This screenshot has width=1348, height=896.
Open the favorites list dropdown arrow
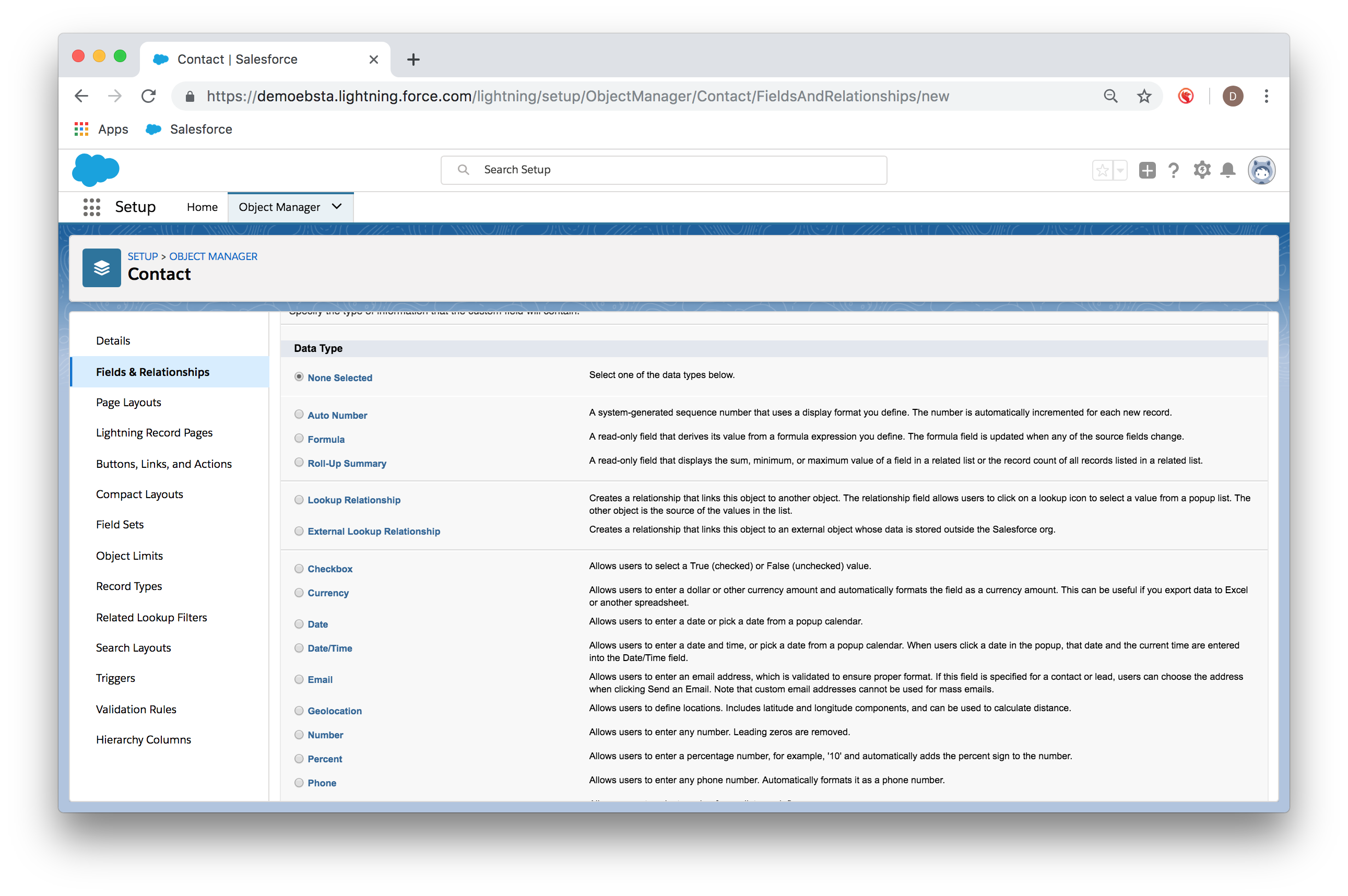[x=1120, y=170]
